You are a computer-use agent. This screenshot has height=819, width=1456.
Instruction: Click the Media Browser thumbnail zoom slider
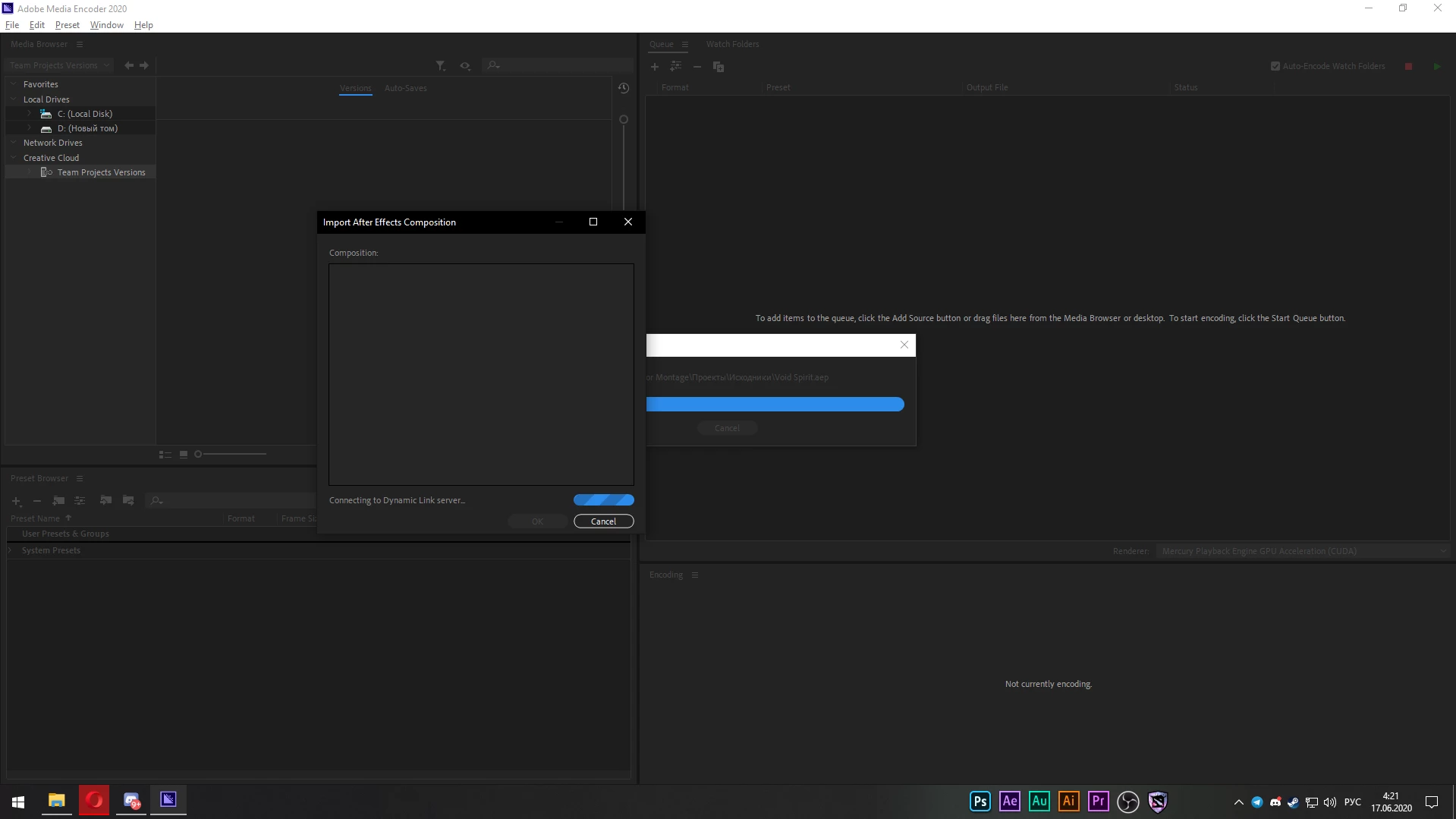point(231,455)
